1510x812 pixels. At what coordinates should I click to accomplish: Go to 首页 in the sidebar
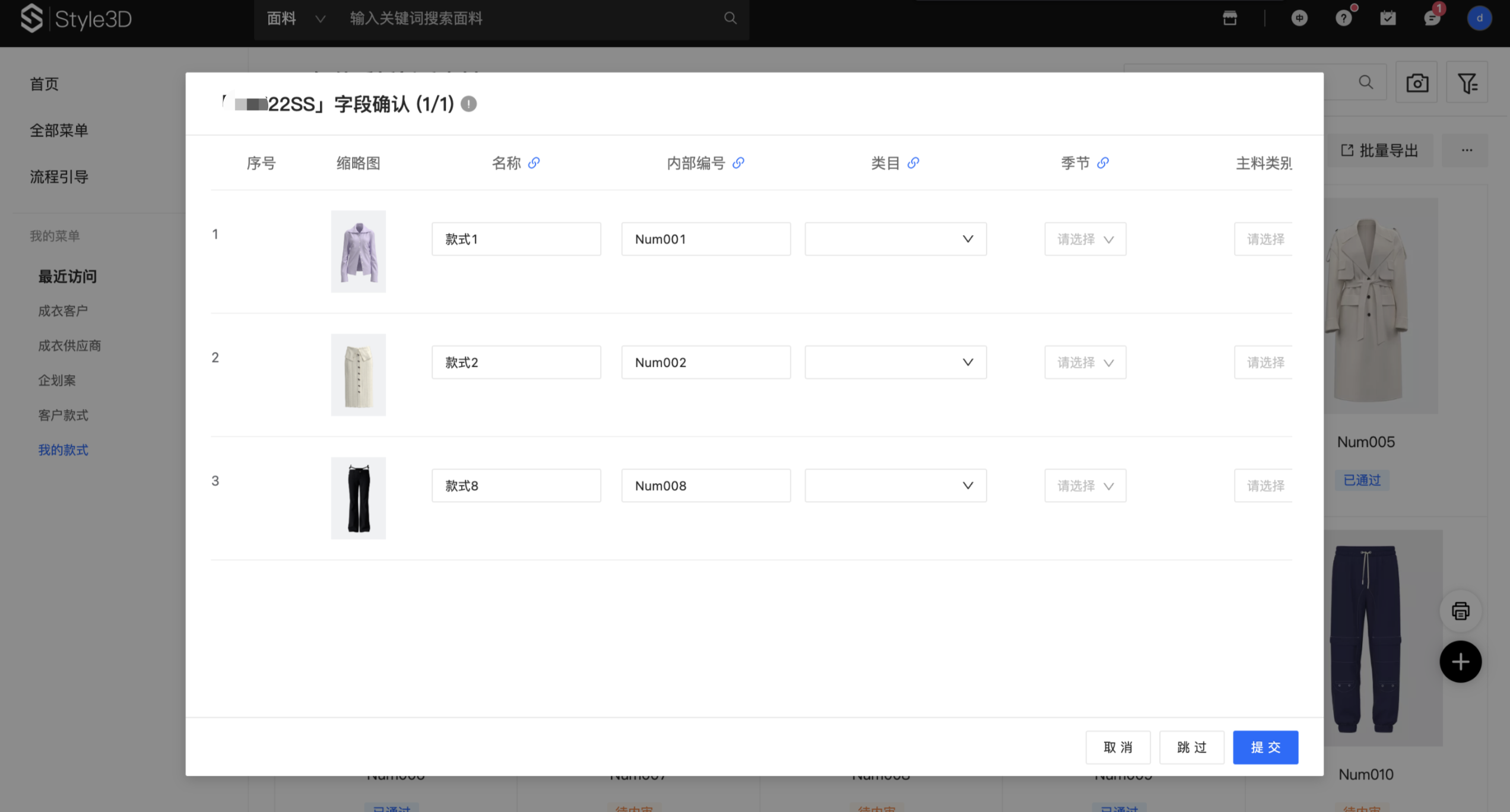point(45,84)
